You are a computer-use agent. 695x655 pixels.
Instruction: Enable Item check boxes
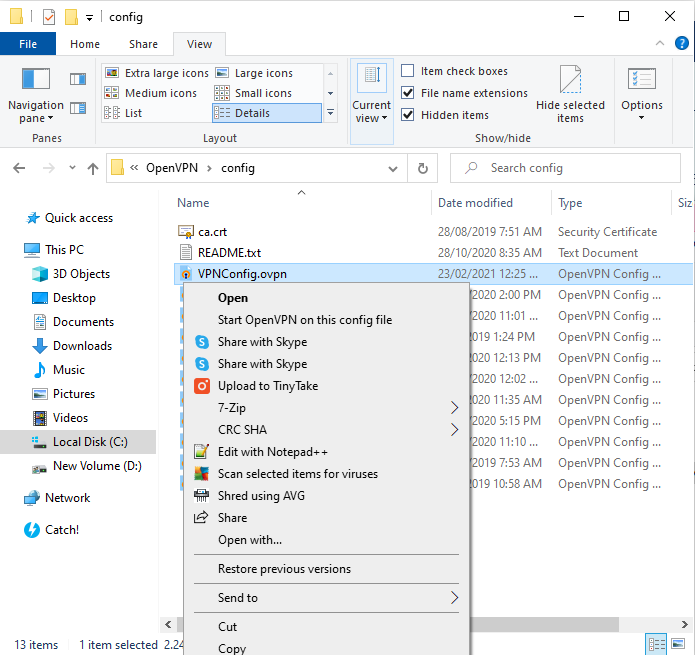[407, 71]
